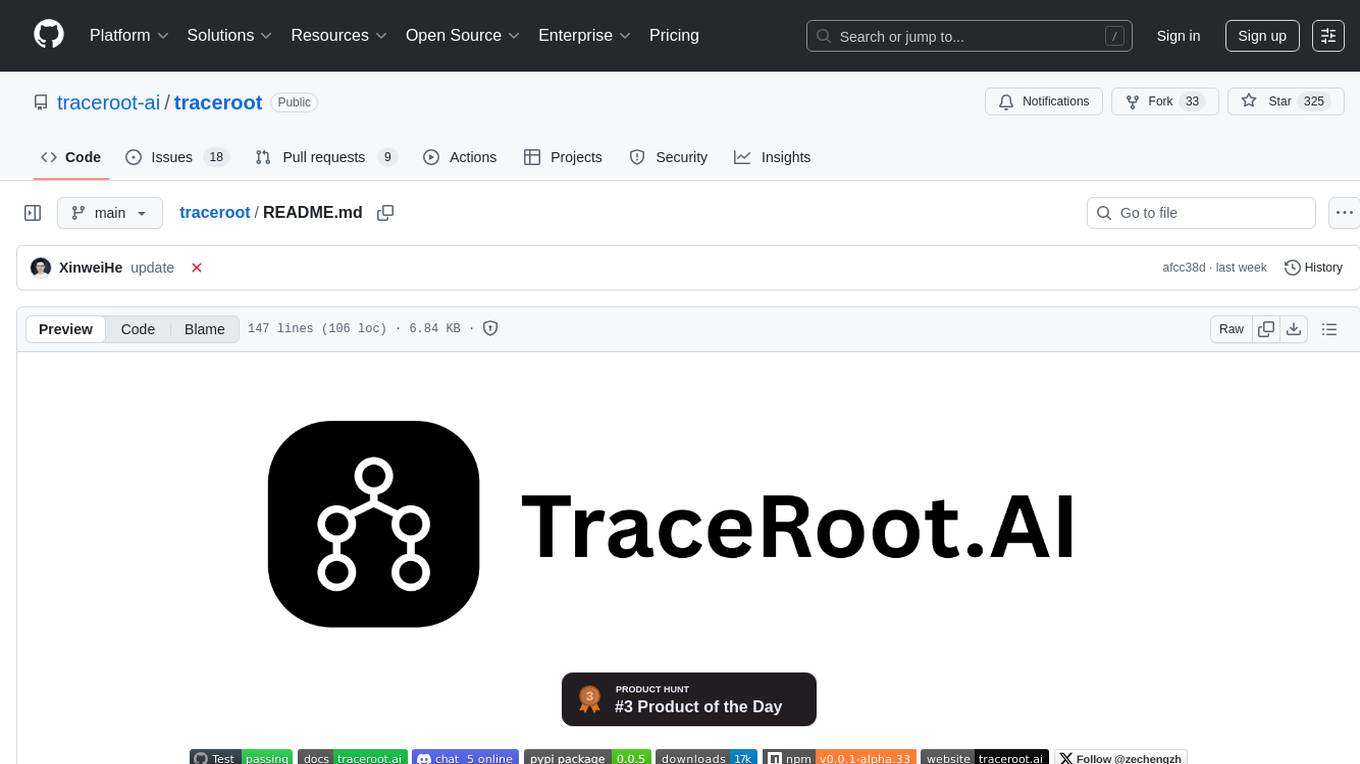
Task: Fork the repository
Action: coord(1165,102)
